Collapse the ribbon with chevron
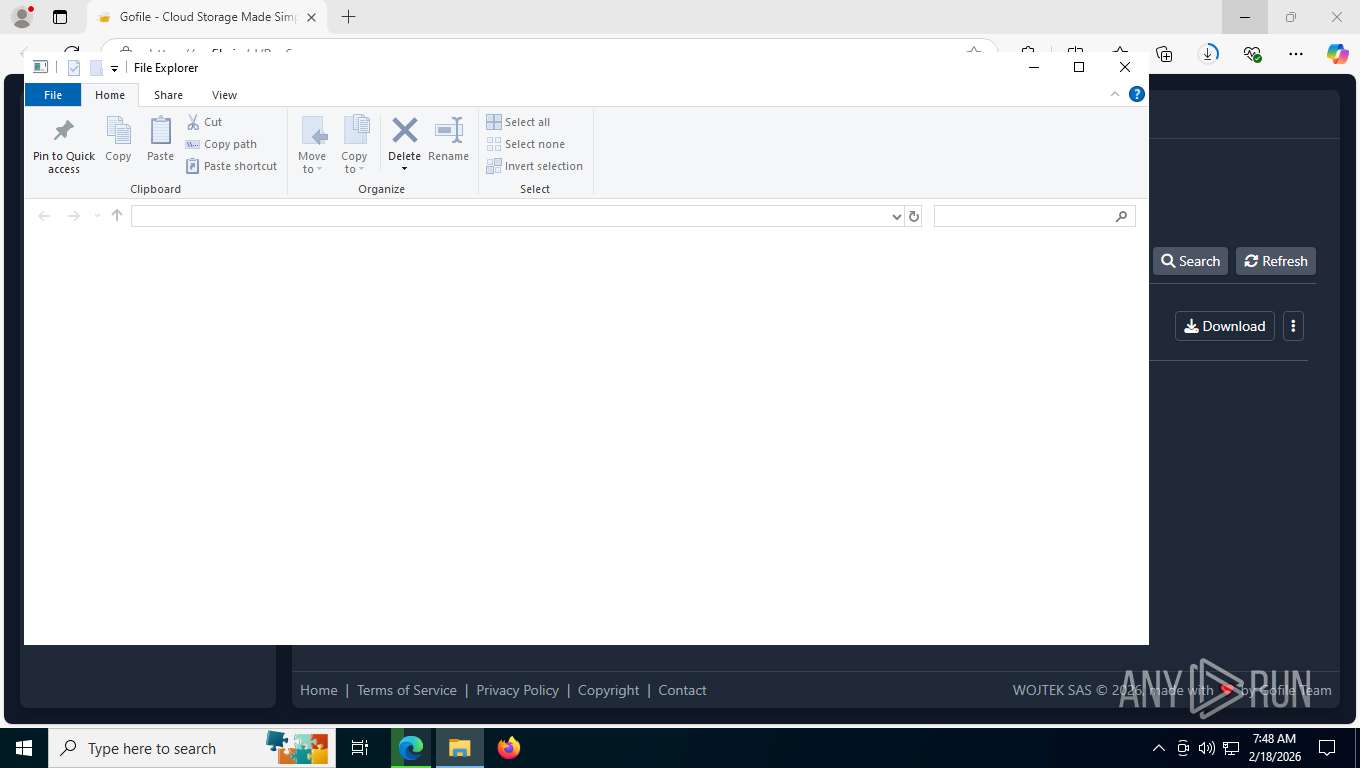This screenshot has height=768, width=1360. (1115, 94)
